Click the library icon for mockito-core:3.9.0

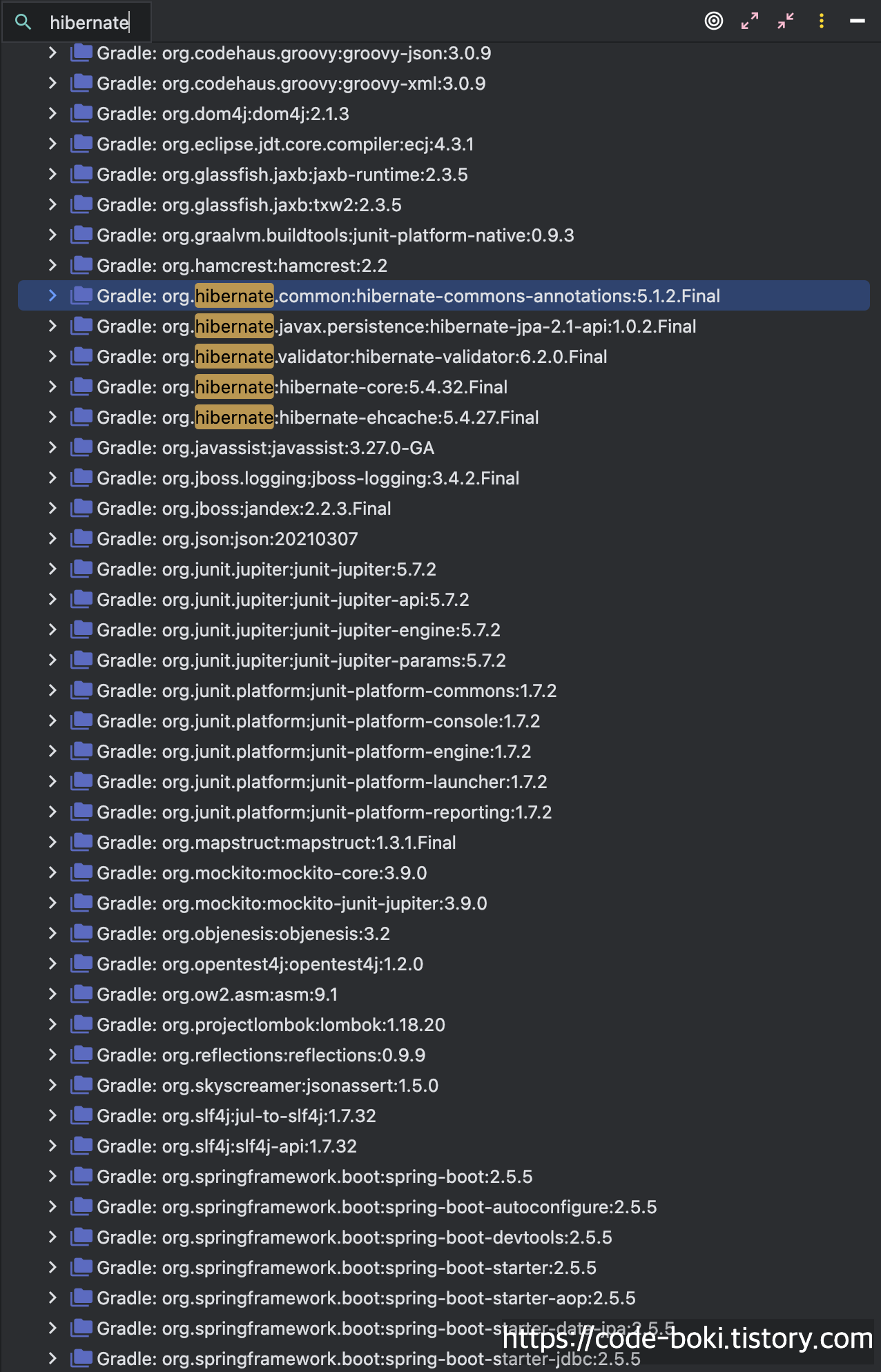(81, 872)
